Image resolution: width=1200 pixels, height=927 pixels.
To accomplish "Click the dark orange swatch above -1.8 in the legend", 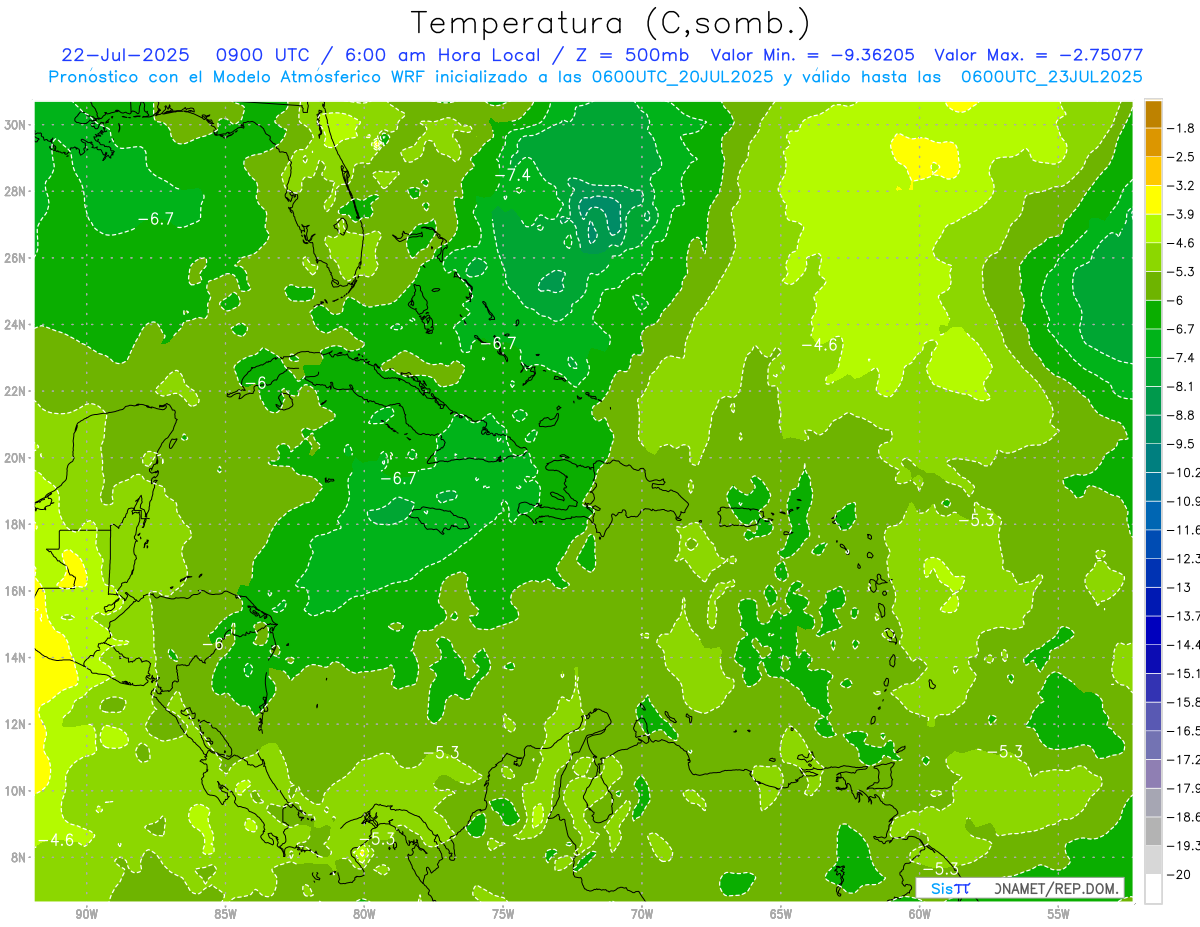I will [1153, 114].
